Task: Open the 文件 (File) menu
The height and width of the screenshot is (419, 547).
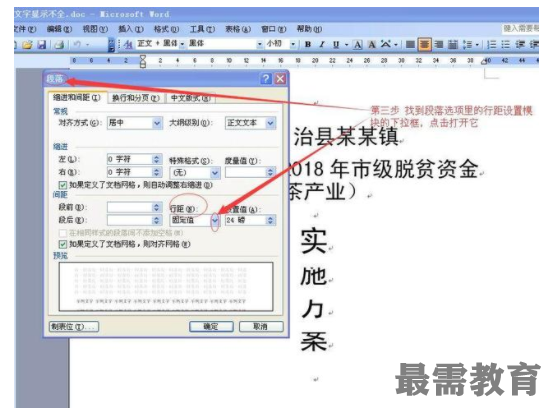Action: tap(25, 29)
